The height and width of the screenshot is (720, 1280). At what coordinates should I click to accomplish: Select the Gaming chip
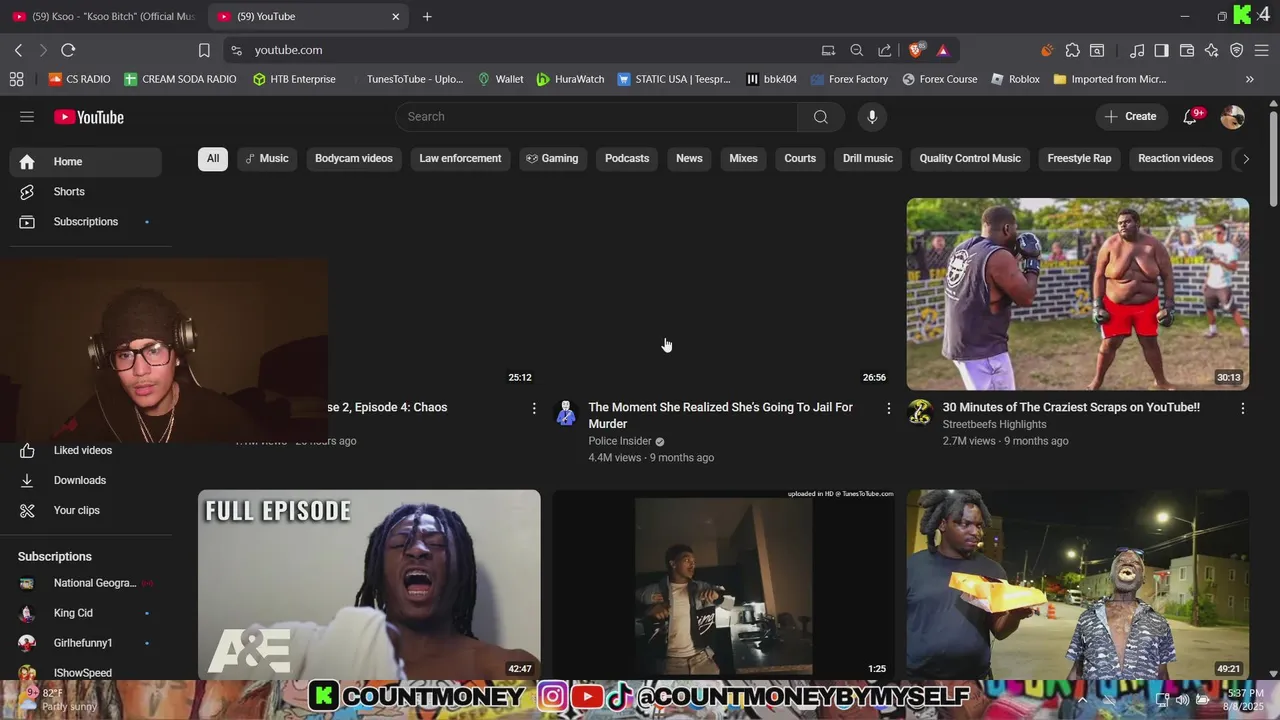point(553,159)
